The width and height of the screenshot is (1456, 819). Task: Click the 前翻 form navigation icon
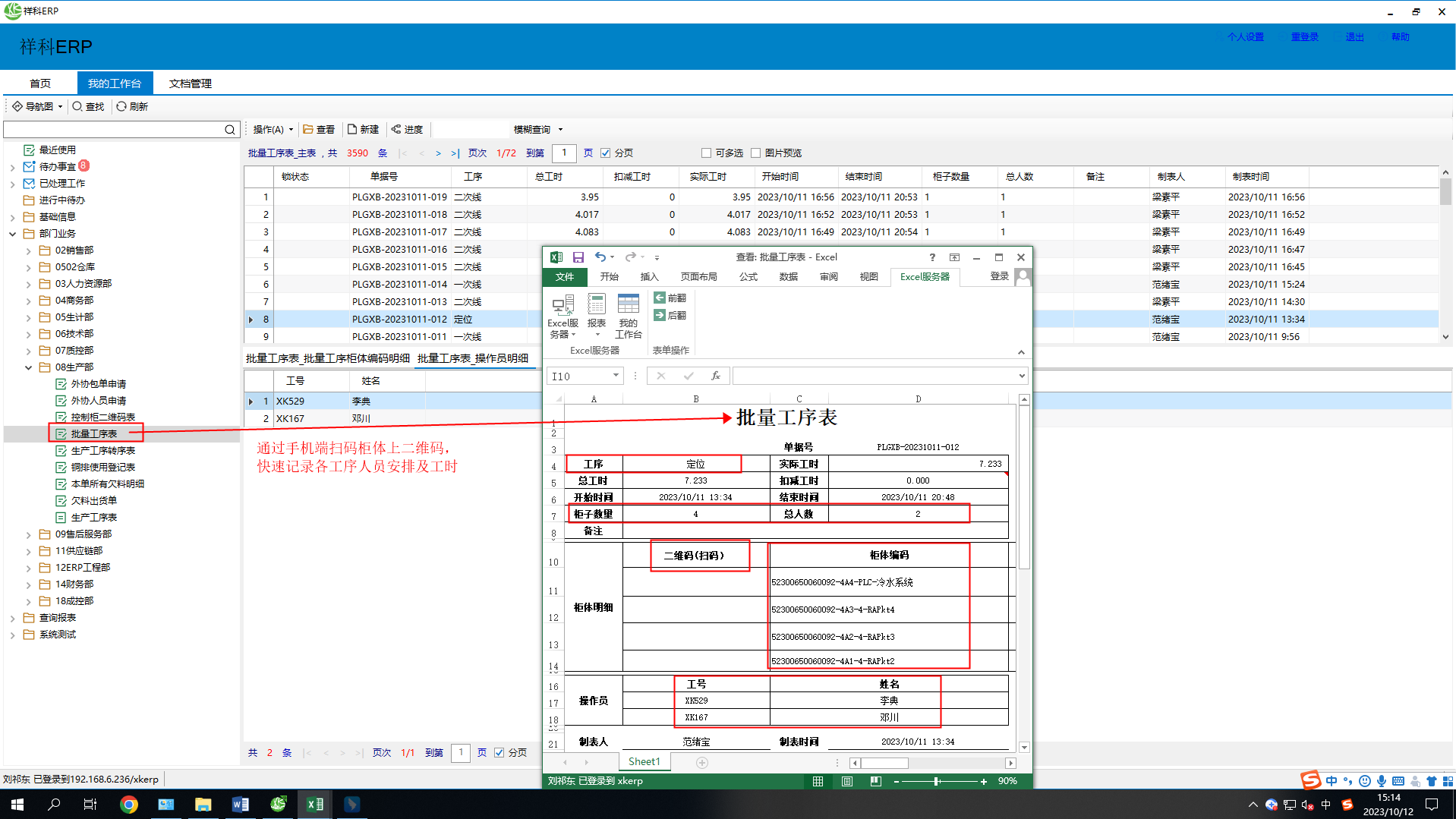click(670, 298)
